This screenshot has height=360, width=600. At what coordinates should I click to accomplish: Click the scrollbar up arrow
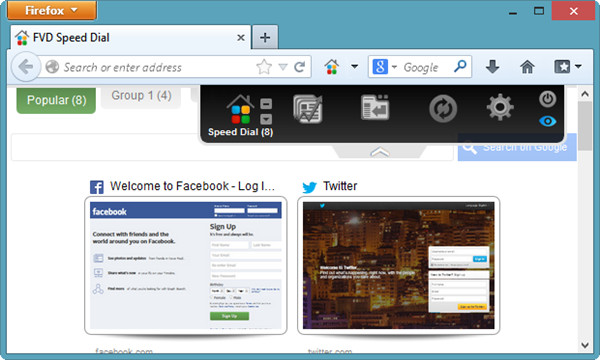tap(585, 94)
